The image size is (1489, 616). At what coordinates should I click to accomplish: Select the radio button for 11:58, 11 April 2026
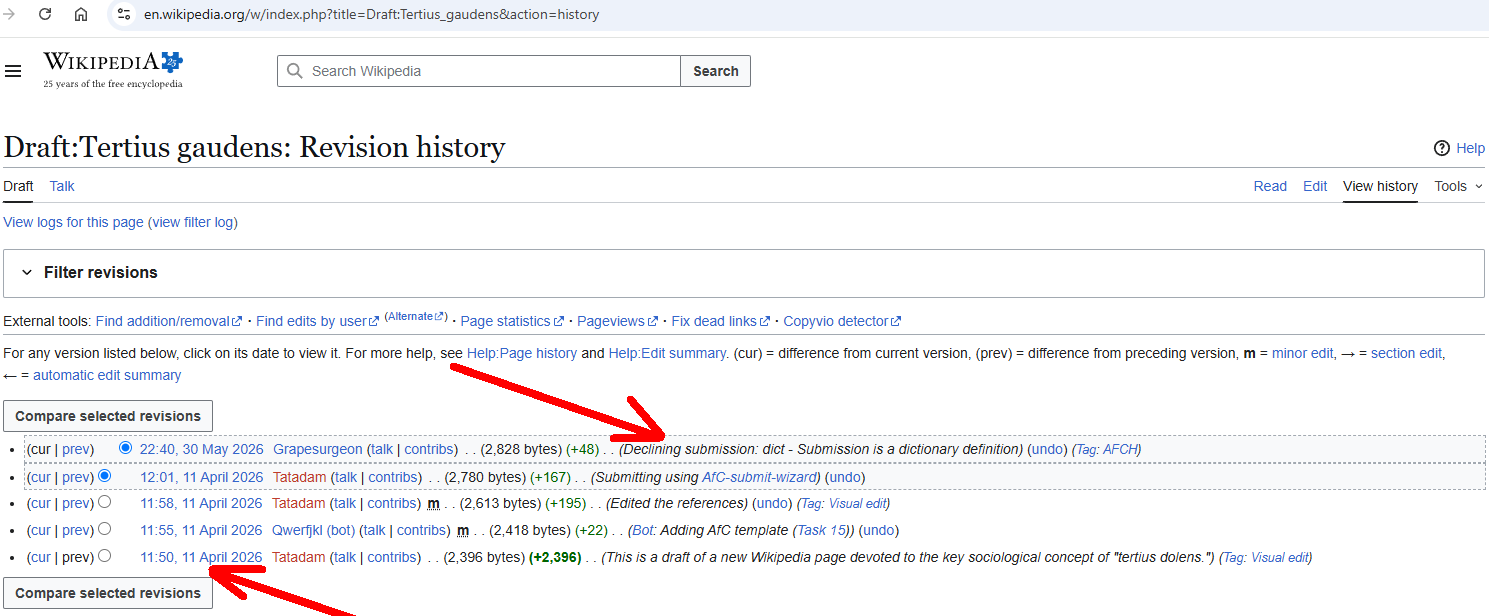pos(105,502)
